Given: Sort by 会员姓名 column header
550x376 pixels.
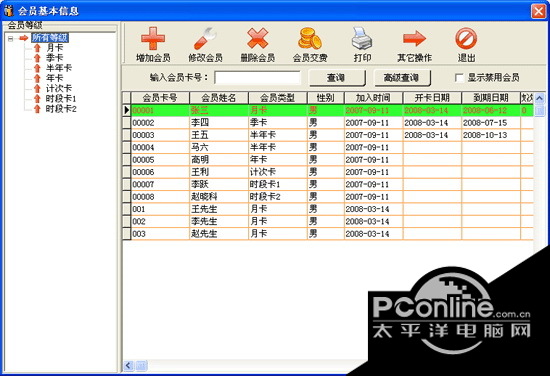Looking at the screenshot, I should [x=219, y=98].
